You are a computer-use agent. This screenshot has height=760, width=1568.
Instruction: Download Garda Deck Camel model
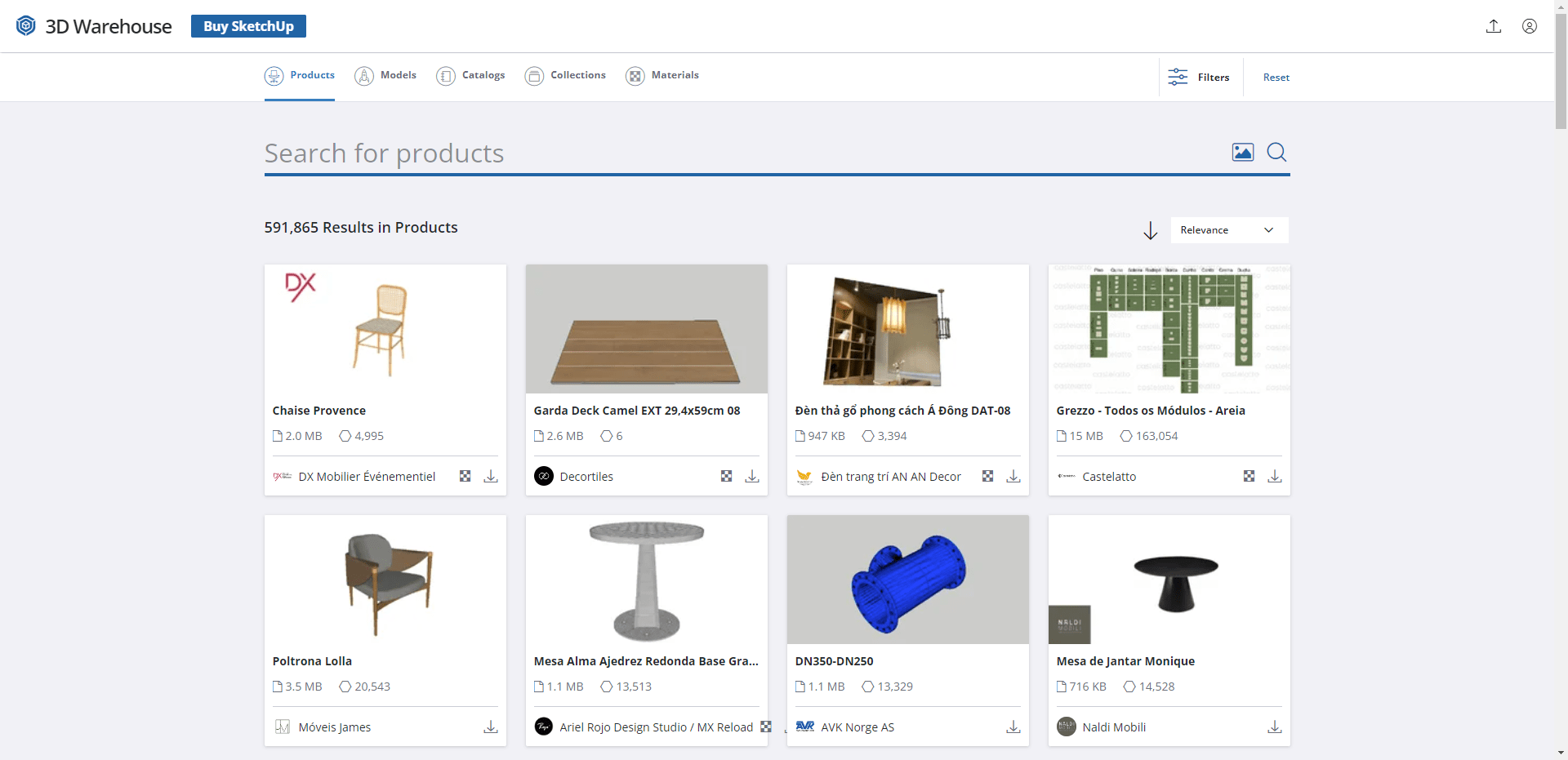(752, 476)
